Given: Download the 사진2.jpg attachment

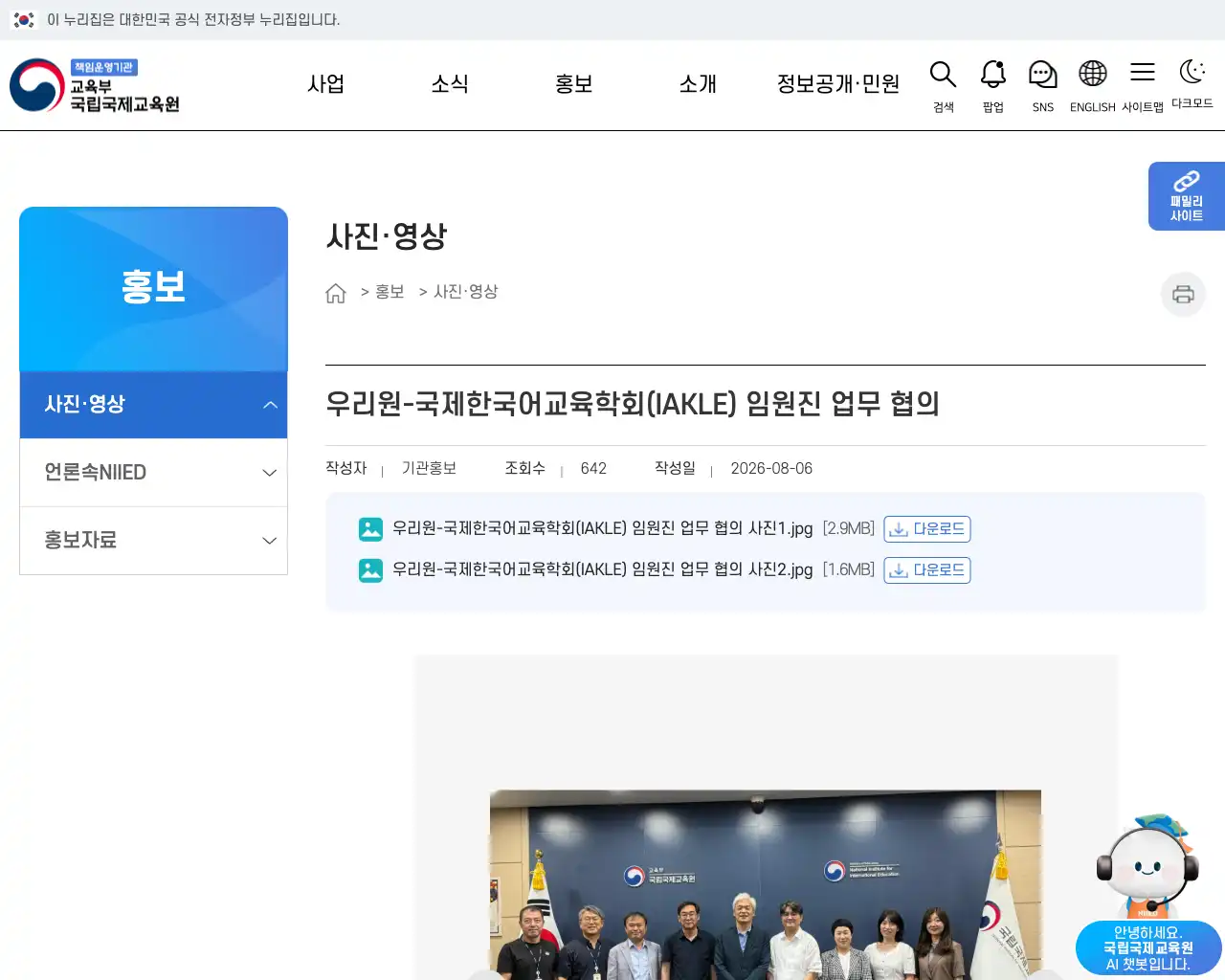Looking at the screenshot, I should pos(926,570).
